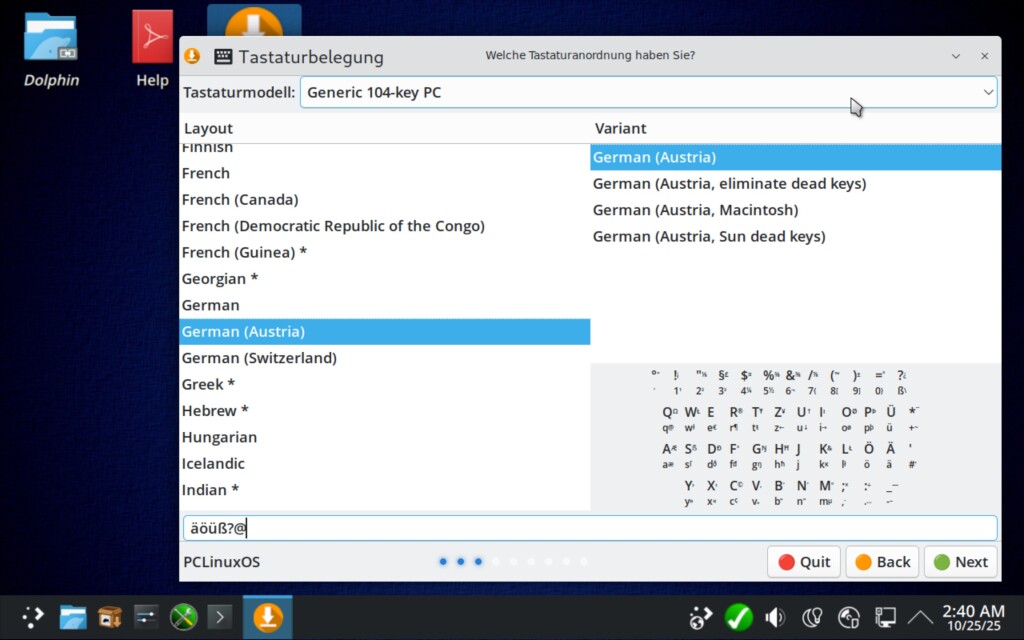Select the German layout
The image size is (1024, 640).
(211, 305)
